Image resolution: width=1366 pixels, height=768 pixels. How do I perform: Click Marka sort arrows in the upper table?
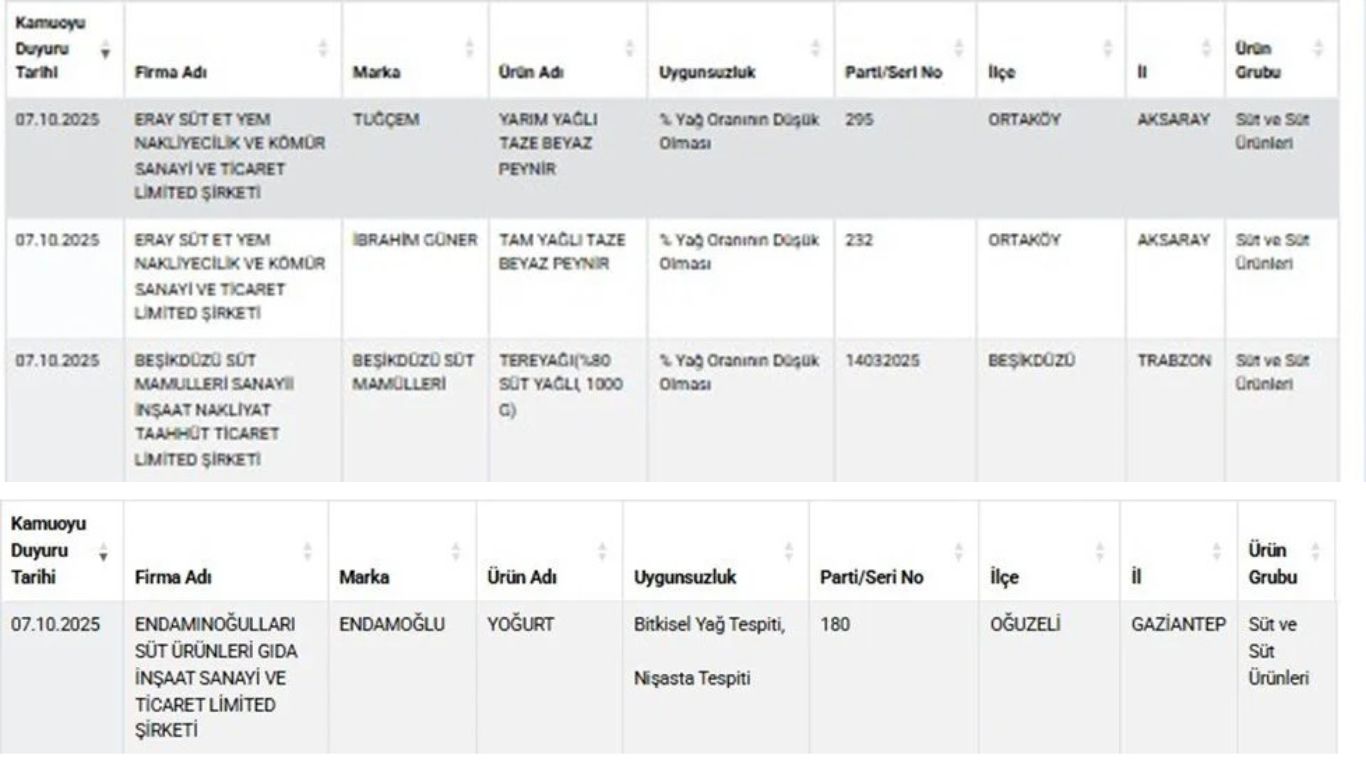pos(471,46)
